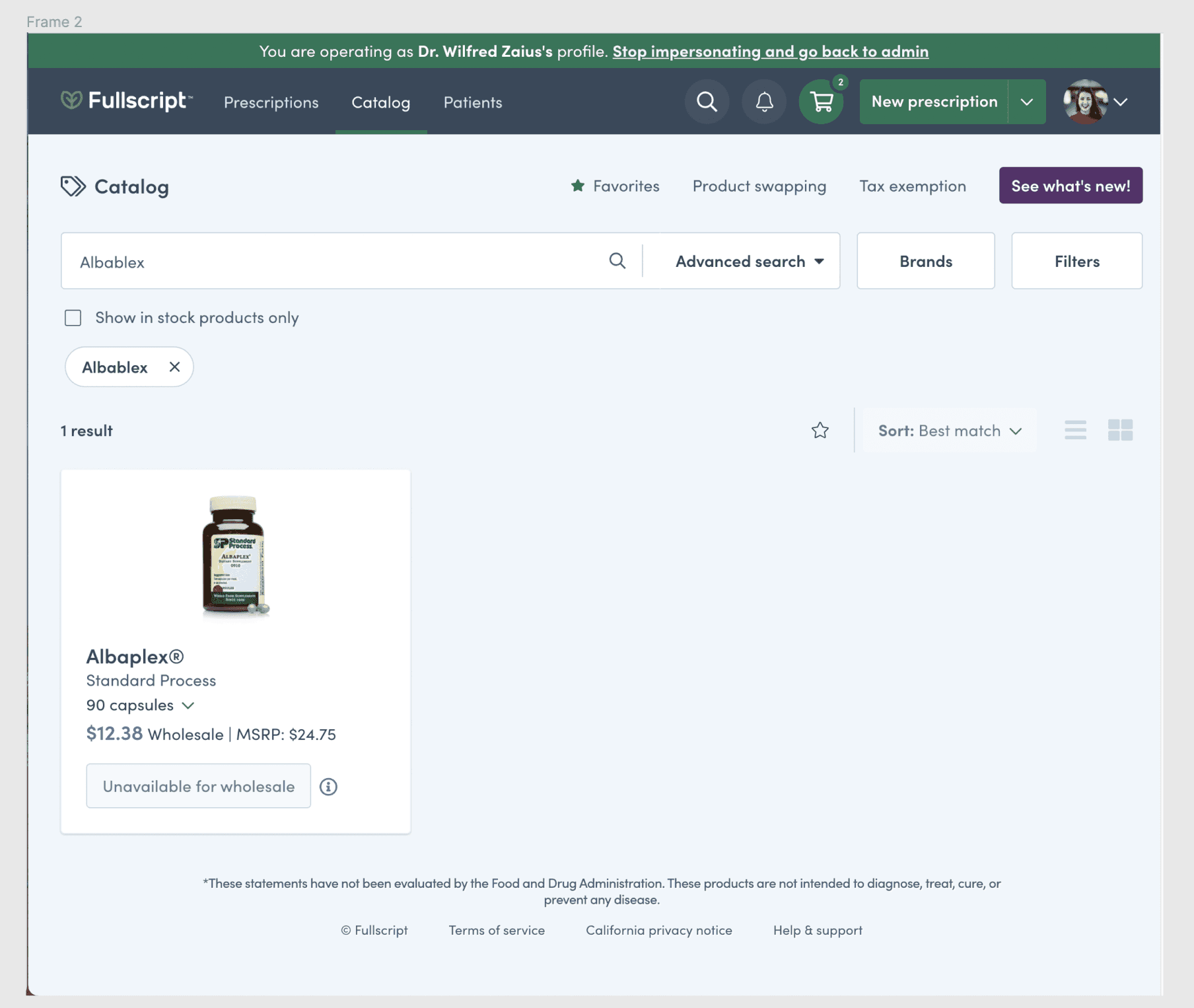Image resolution: width=1194 pixels, height=1008 pixels.
Task: Open California privacy notice link
Action: pos(659,930)
